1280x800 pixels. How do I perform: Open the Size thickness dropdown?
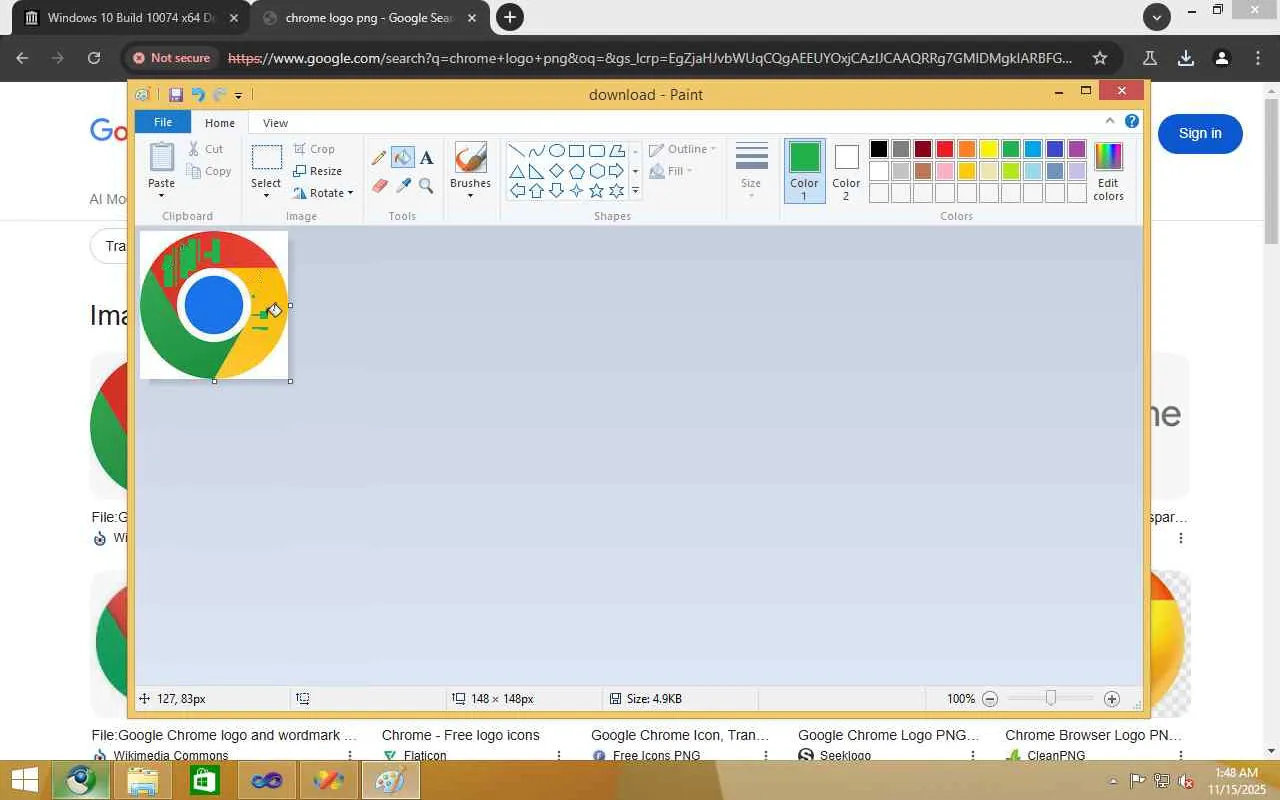tap(751, 171)
